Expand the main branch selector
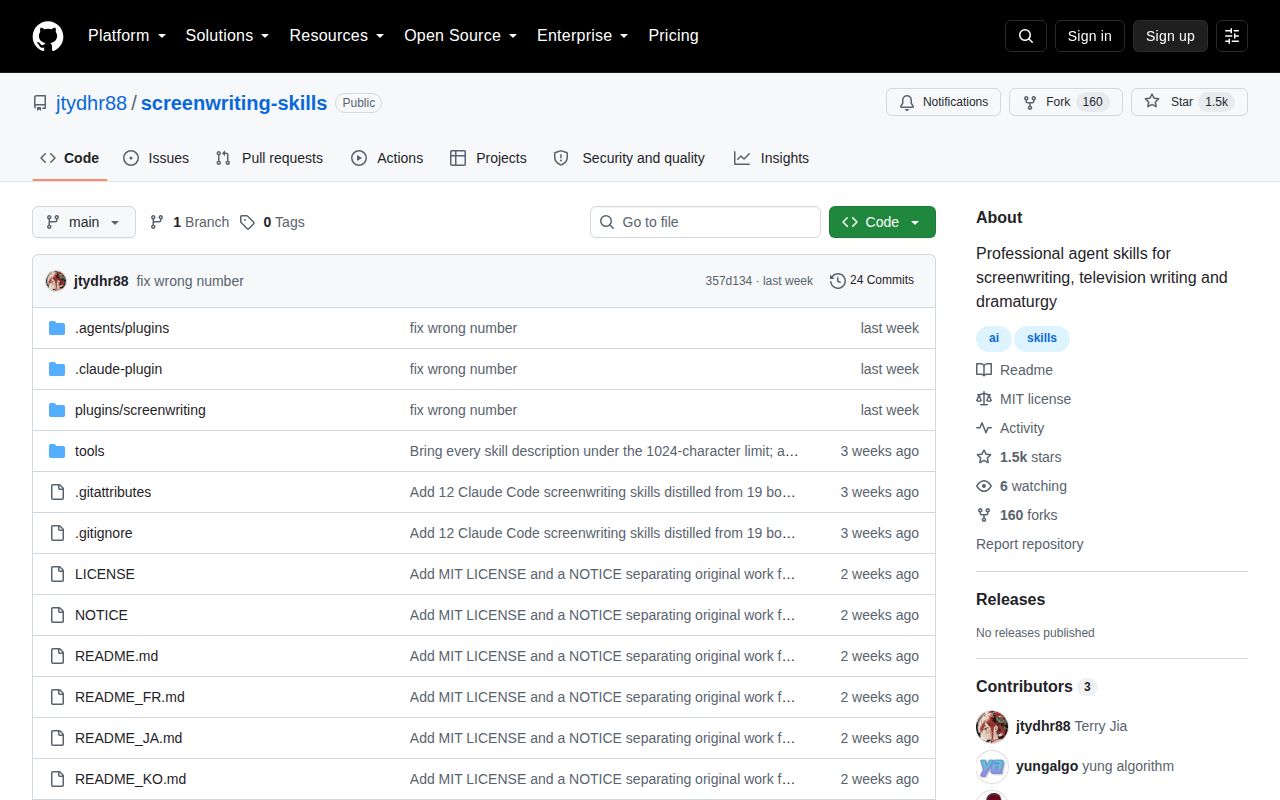The width and height of the screenshot is (1280, 800). pyautogui.click(x=84, y=222)
